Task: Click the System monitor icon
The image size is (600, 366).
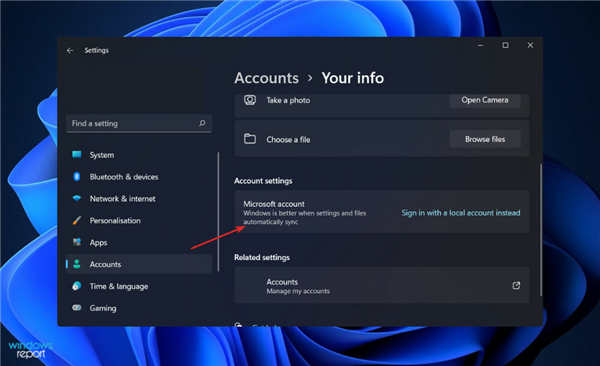Action: [77, 155]
